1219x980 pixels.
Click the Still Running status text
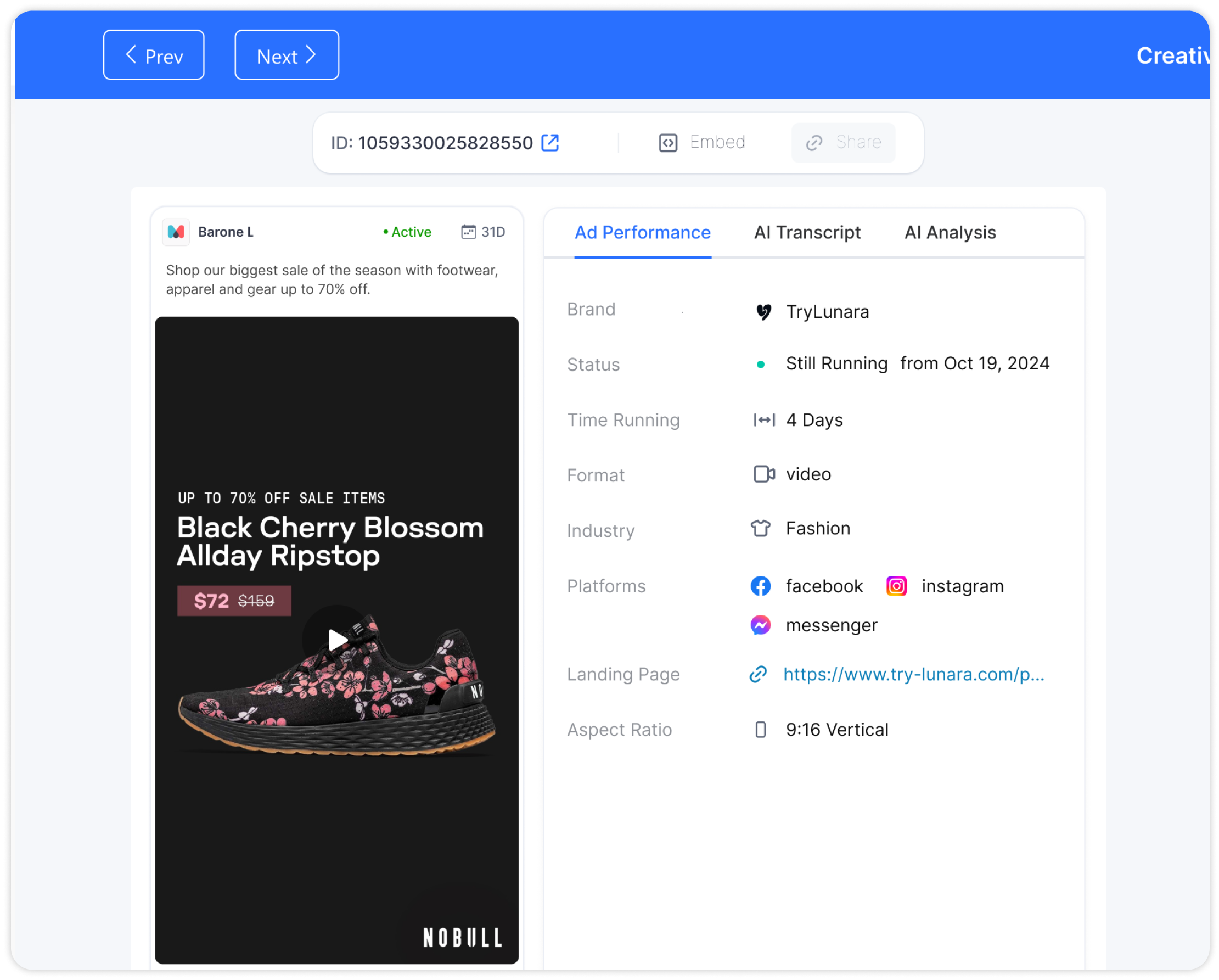tap(837, 363)
